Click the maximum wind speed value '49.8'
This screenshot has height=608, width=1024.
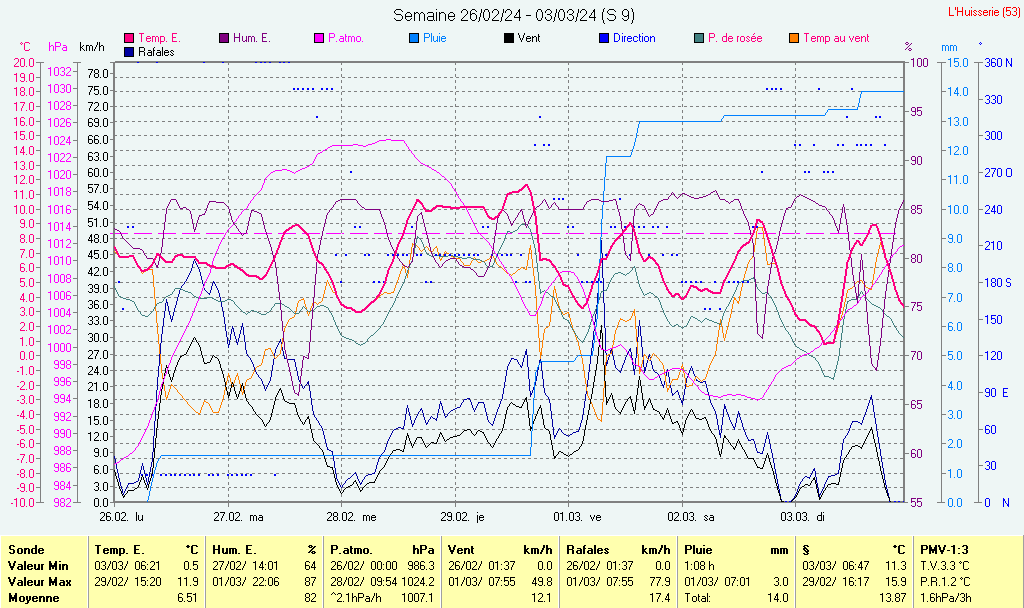tap(541, 581)
